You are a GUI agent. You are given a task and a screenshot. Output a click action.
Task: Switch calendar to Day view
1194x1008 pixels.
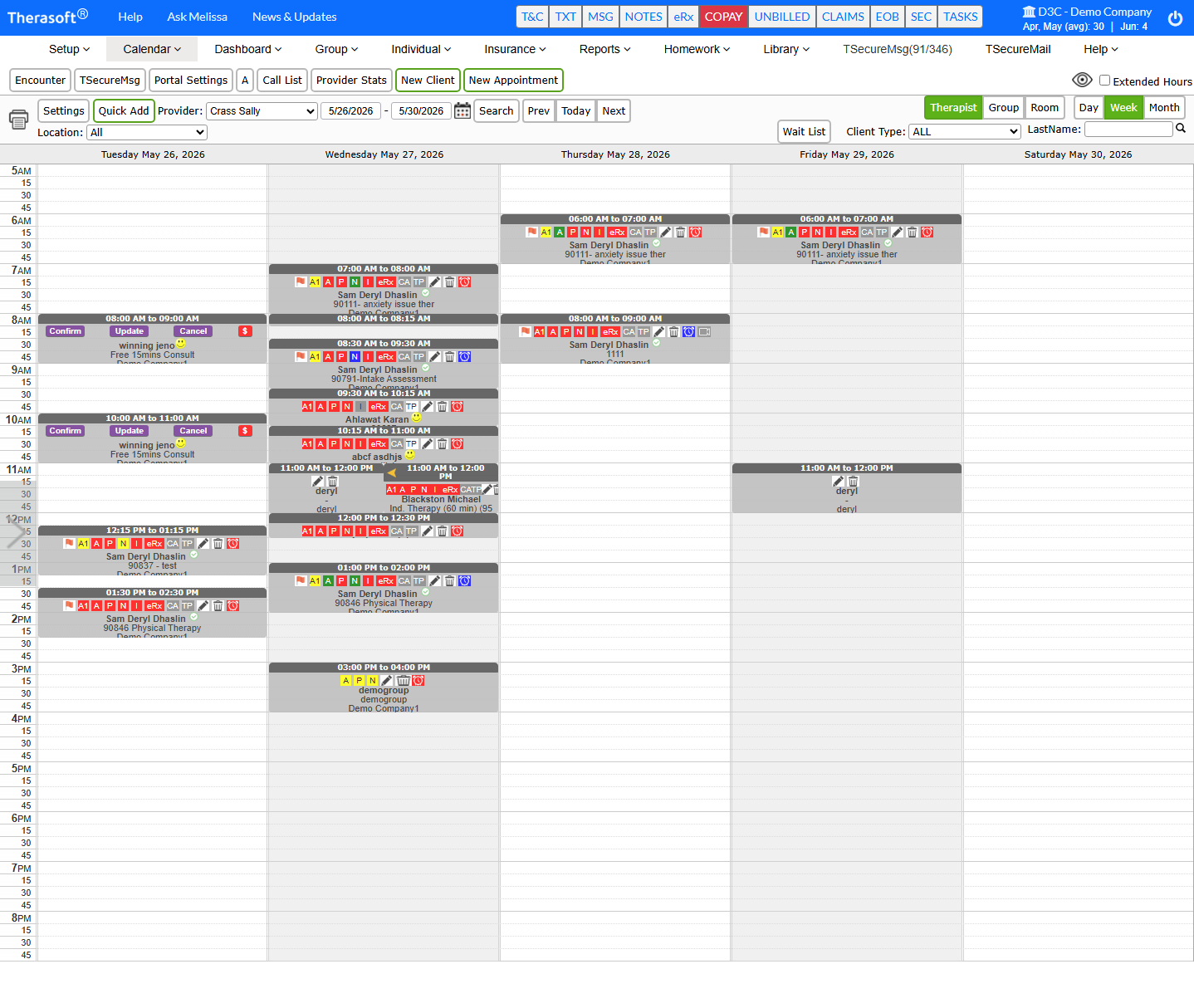click(1089, 108)
